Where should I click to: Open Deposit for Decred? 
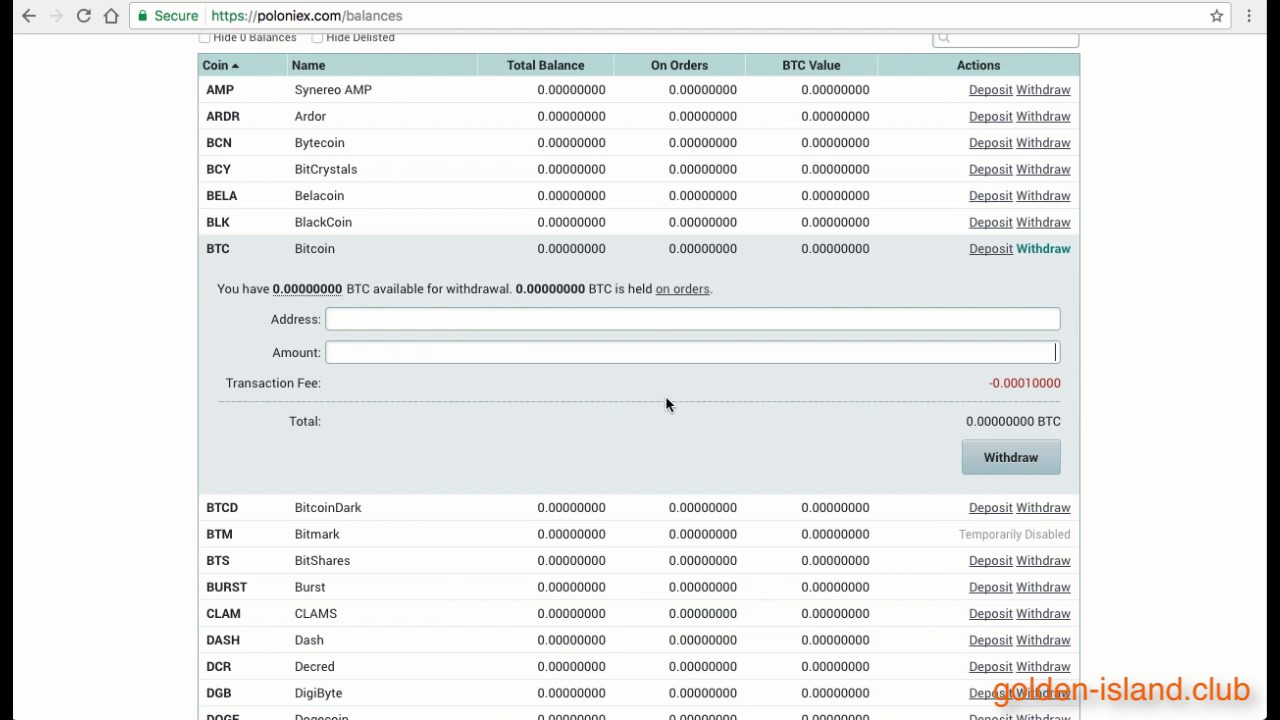(x=991, y=667)
